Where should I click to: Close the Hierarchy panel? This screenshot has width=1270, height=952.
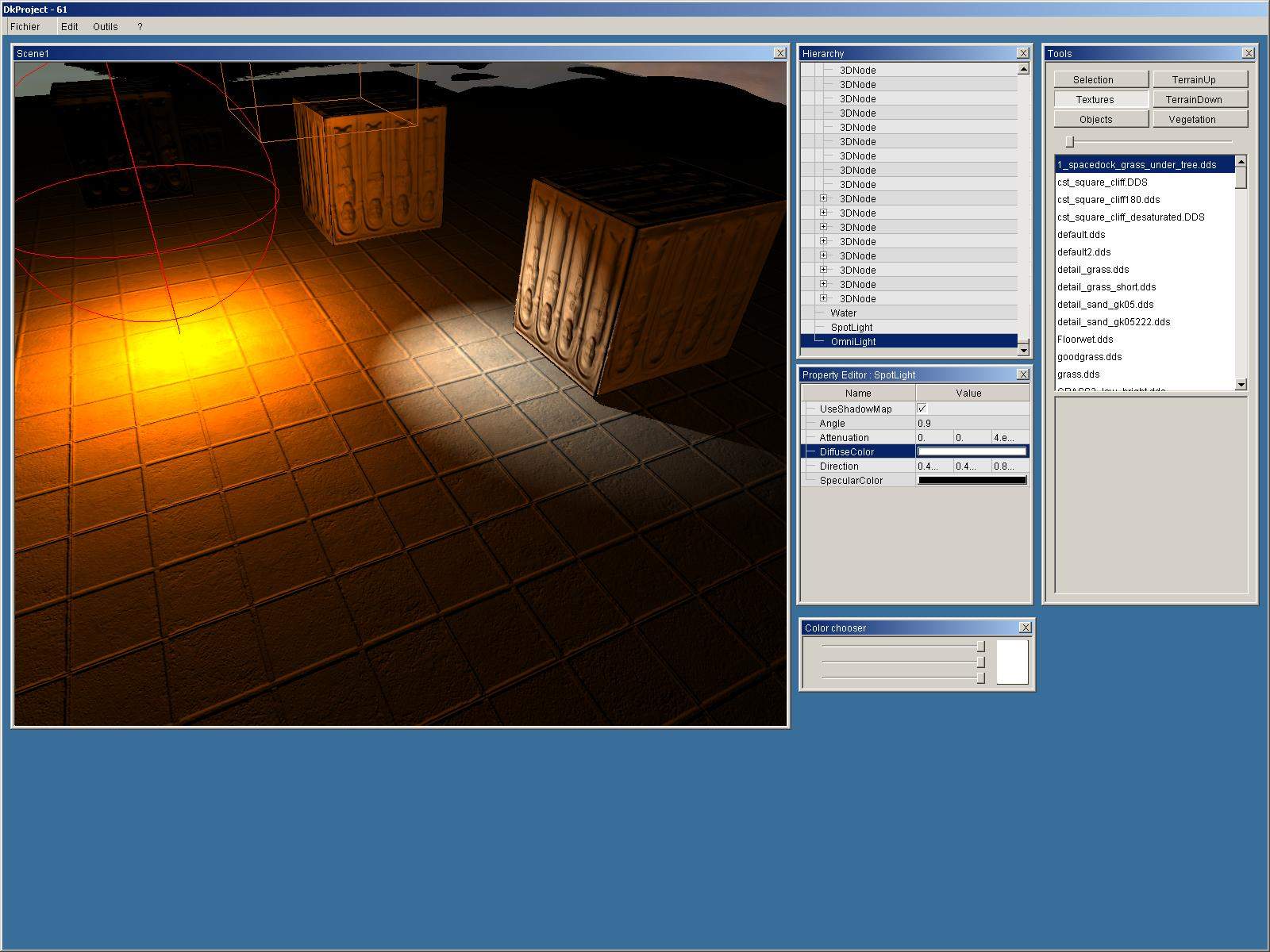pos(1022,53)
